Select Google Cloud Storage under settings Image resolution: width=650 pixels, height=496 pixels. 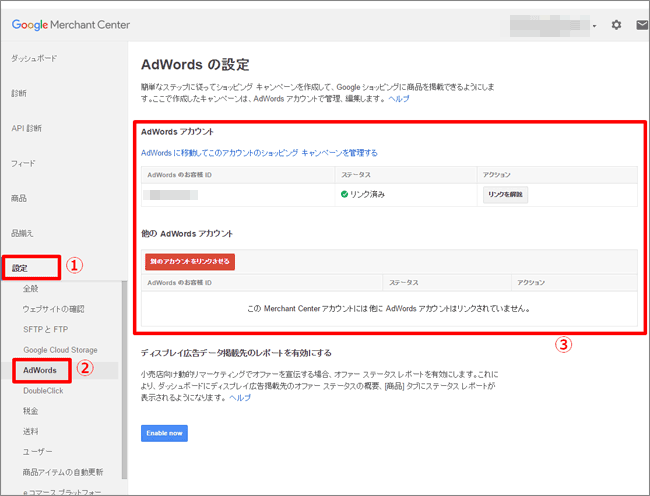click(x=60, y=350)
